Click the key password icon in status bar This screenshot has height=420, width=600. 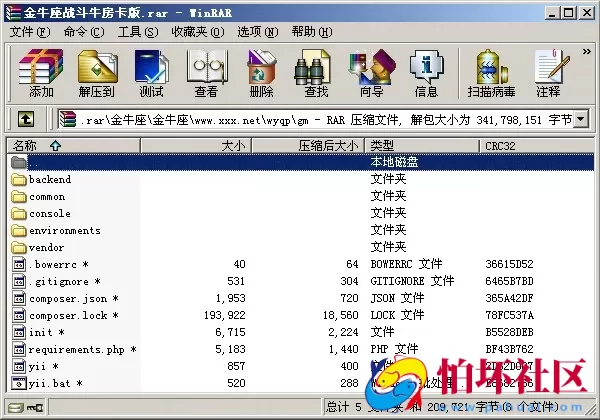pyautogui.click(x=35, y=408)
